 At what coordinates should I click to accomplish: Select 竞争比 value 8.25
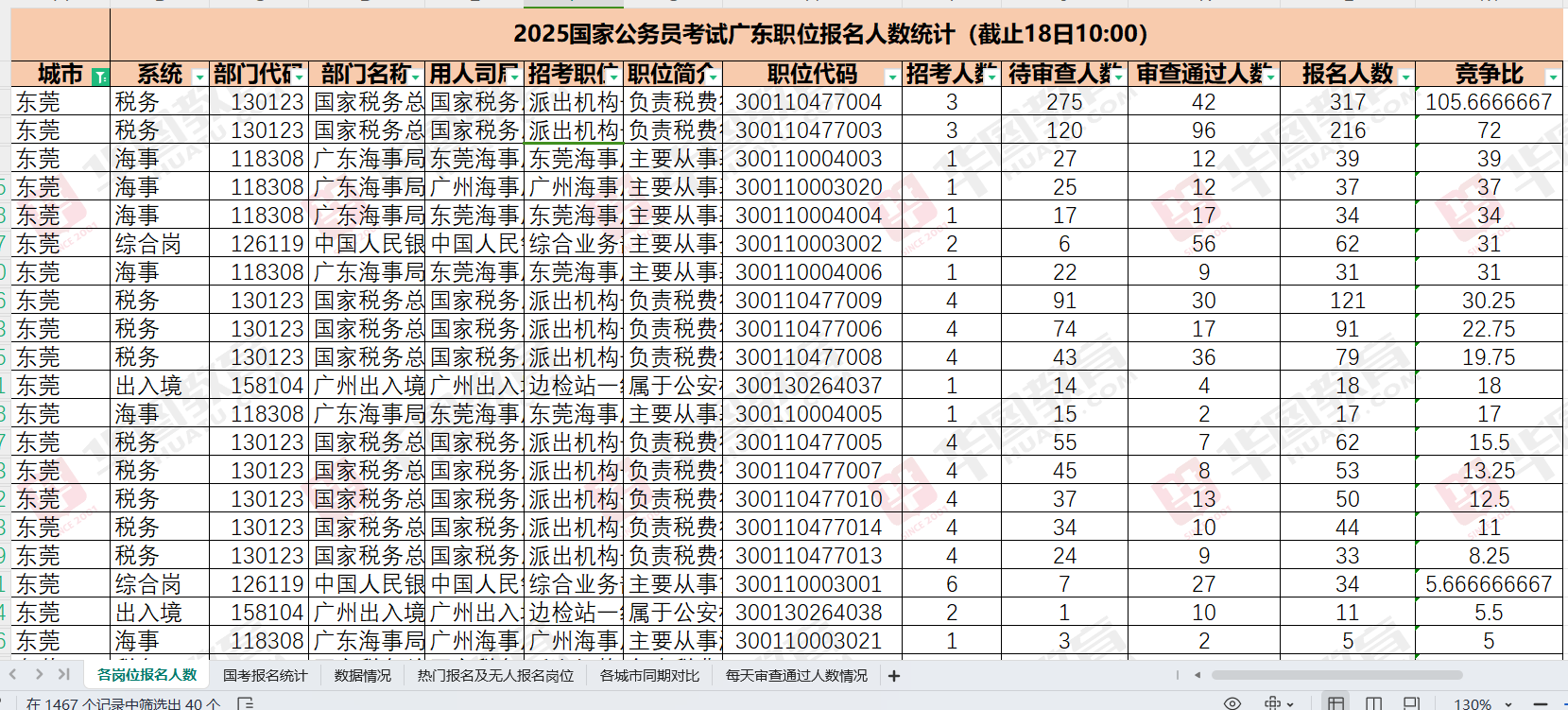tap(1489, 556)
